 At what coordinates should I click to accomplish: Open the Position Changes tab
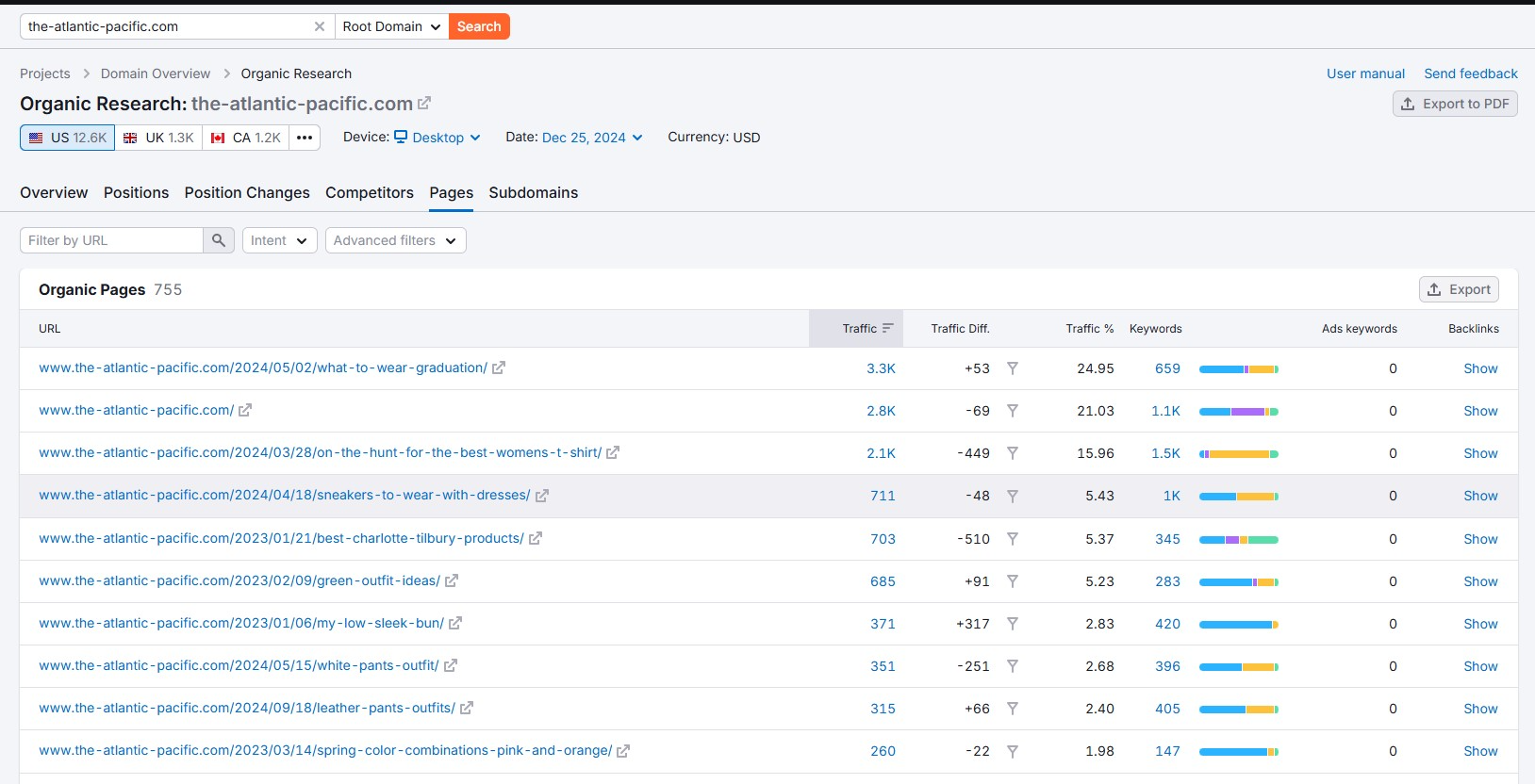click(247, 192)
